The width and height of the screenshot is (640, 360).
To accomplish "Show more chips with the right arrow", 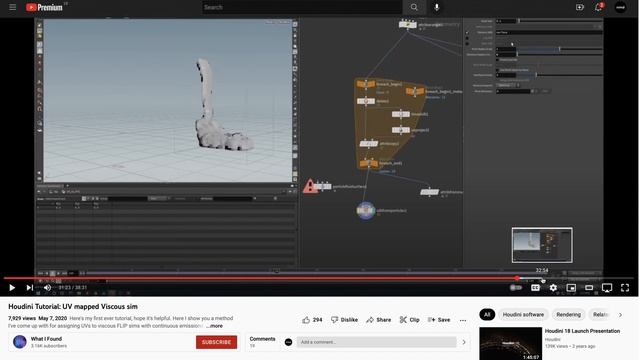I will [620, 315].
